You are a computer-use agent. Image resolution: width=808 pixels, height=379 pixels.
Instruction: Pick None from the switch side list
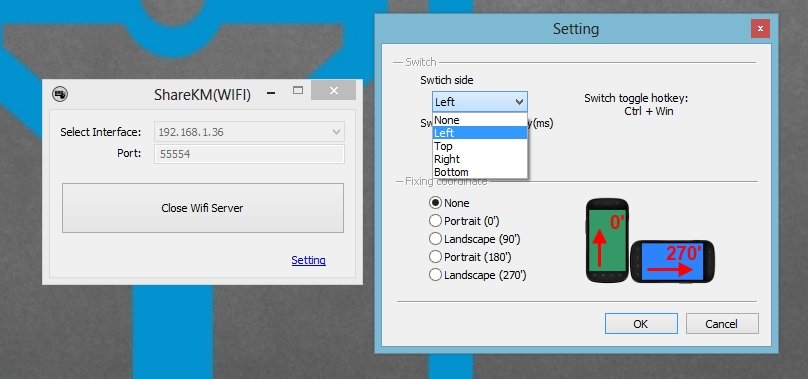tap(480, 120)
